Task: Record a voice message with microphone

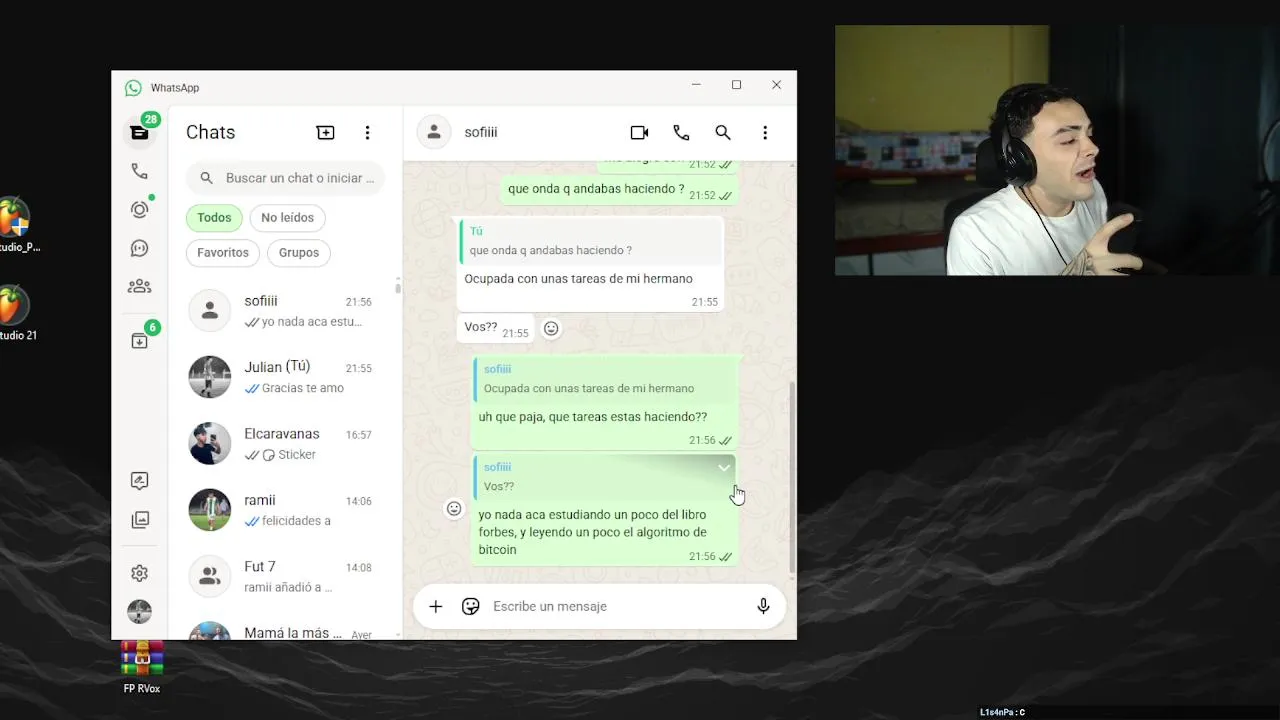Action: (764, 606)
